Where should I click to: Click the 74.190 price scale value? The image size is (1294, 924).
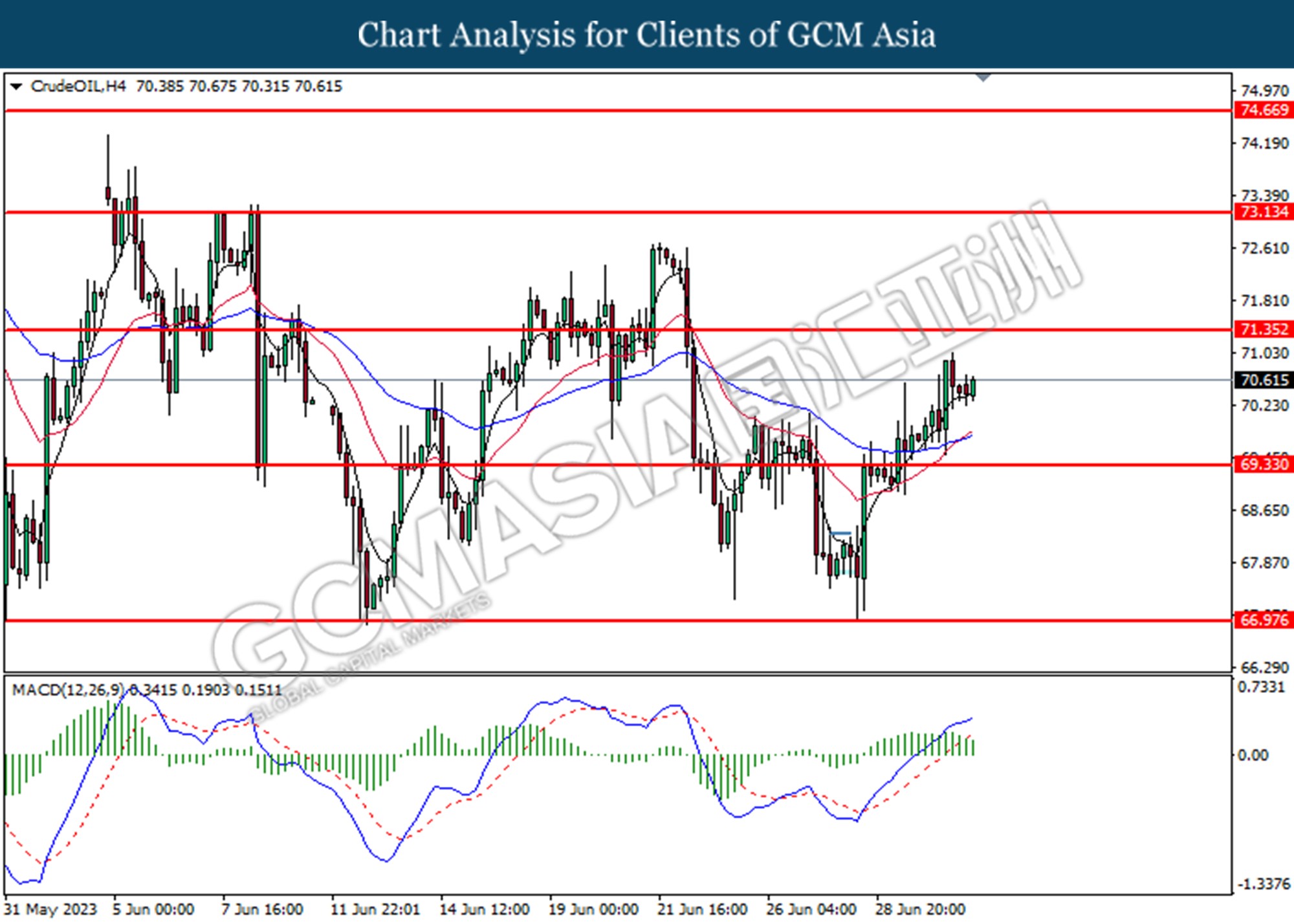[x=1265, y=143]
